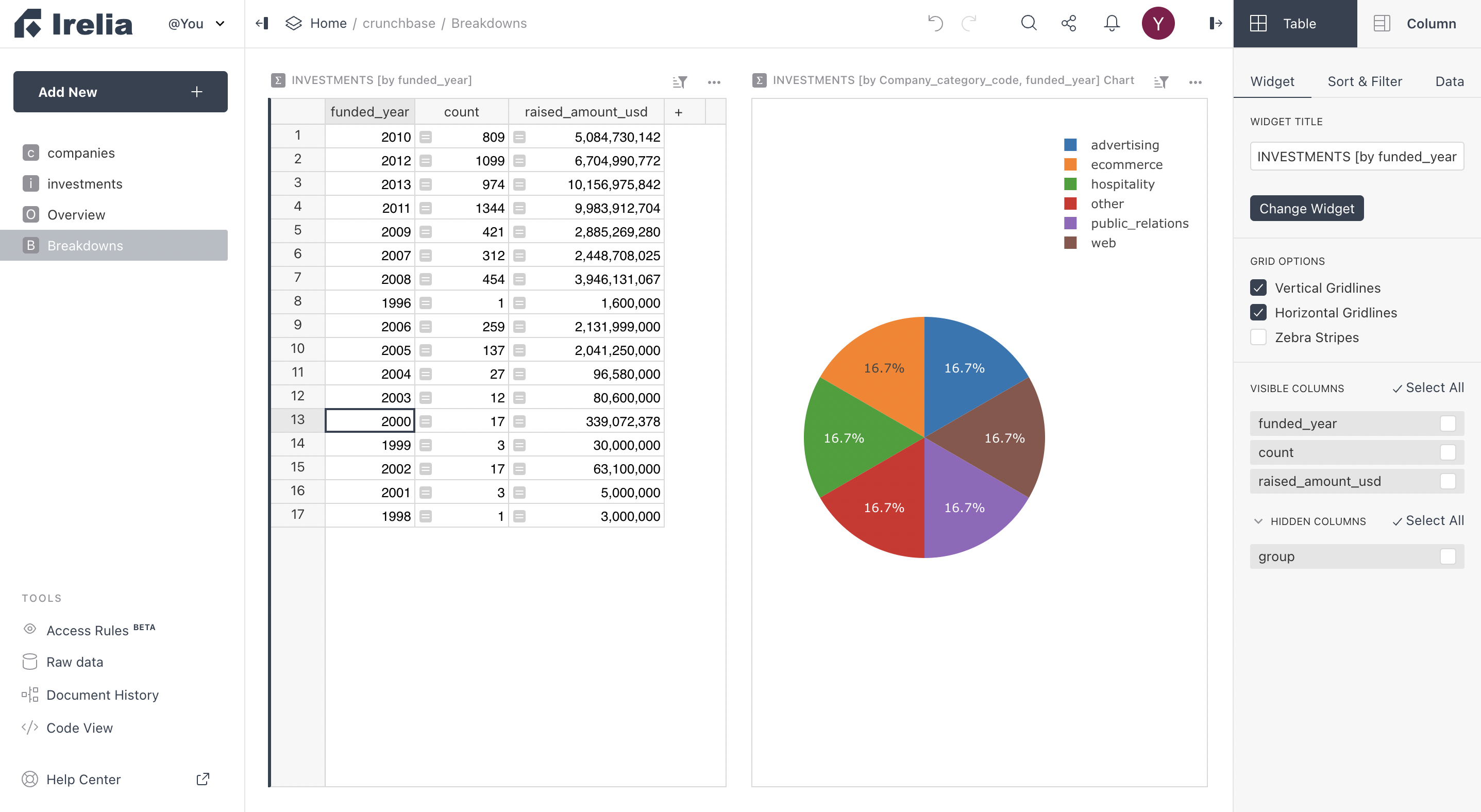Select All visible columns
This screenshot has width=1481, height=812.
(x=1427, y=388)
